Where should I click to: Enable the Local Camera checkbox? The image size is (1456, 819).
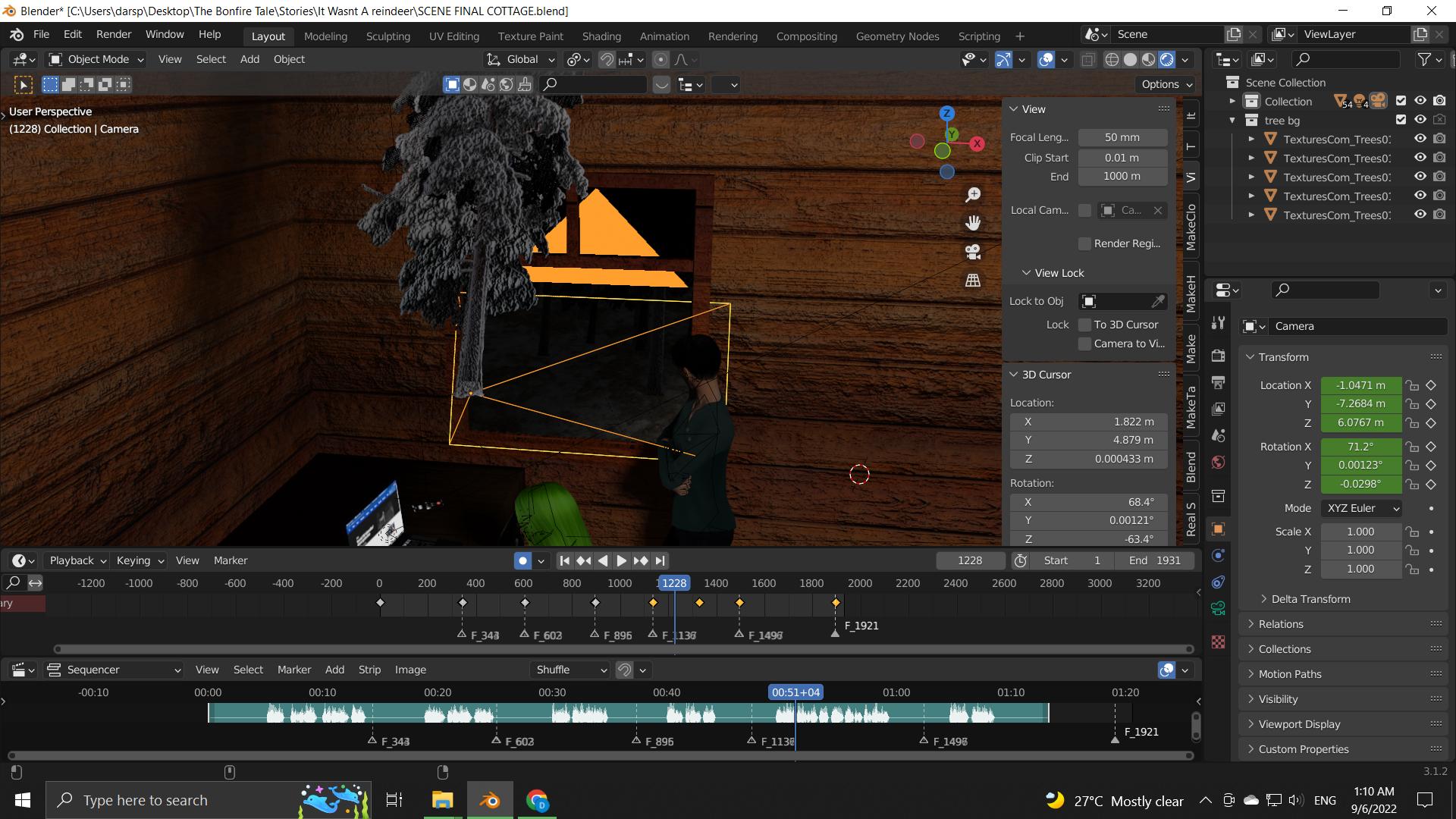click(1084, 210)
